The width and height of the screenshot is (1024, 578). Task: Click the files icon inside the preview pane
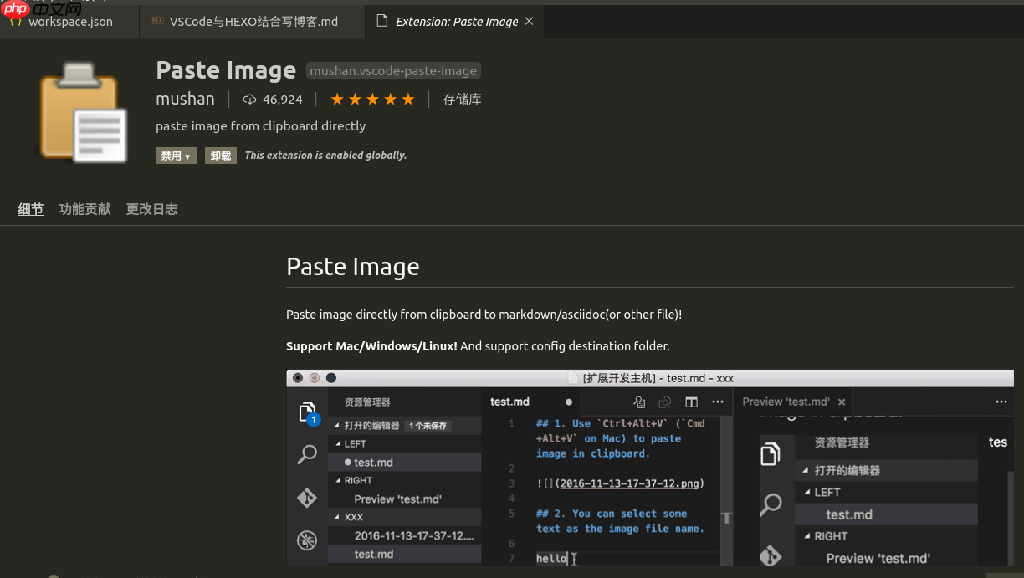pos(771,454)
